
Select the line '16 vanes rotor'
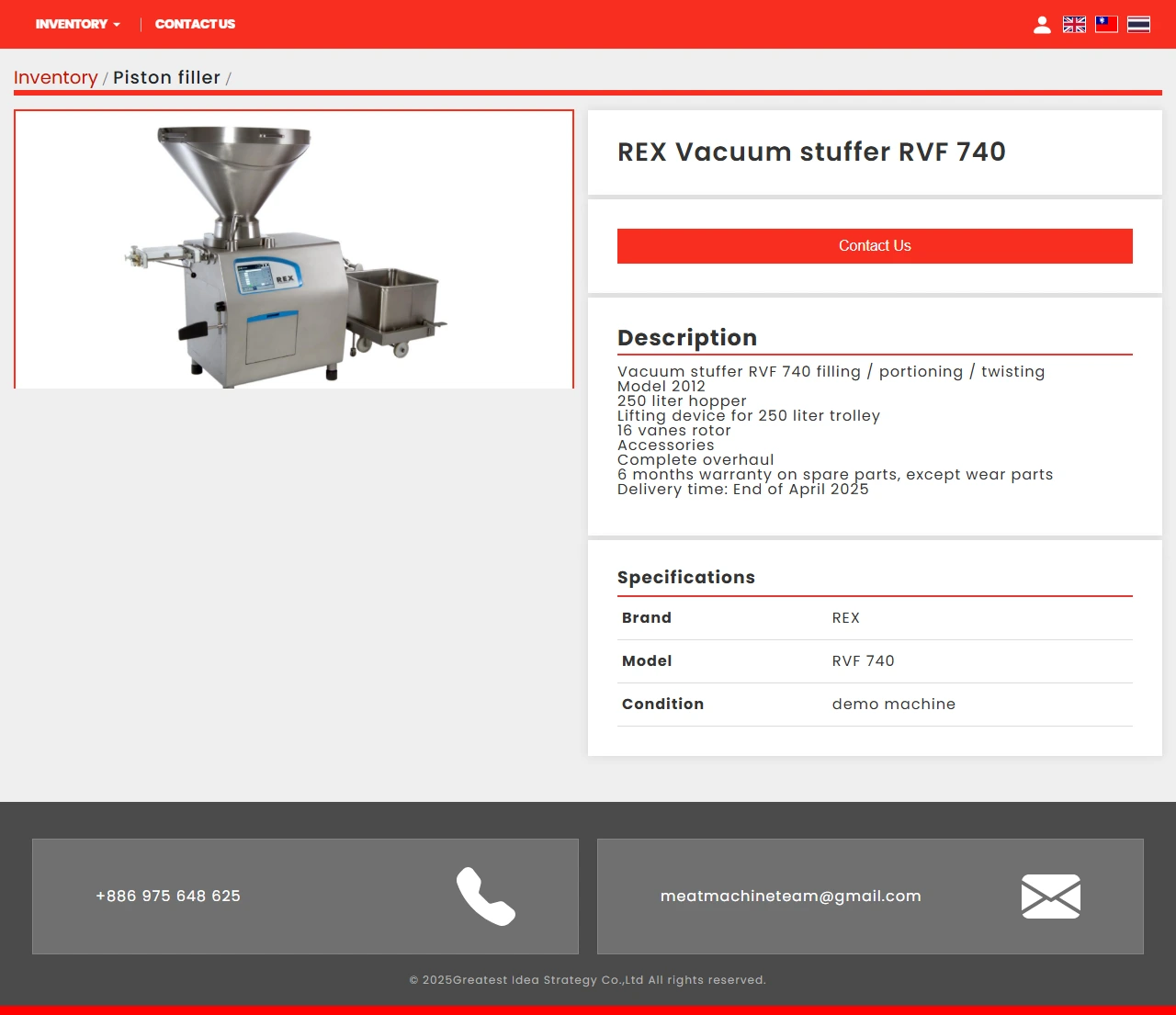674,431
